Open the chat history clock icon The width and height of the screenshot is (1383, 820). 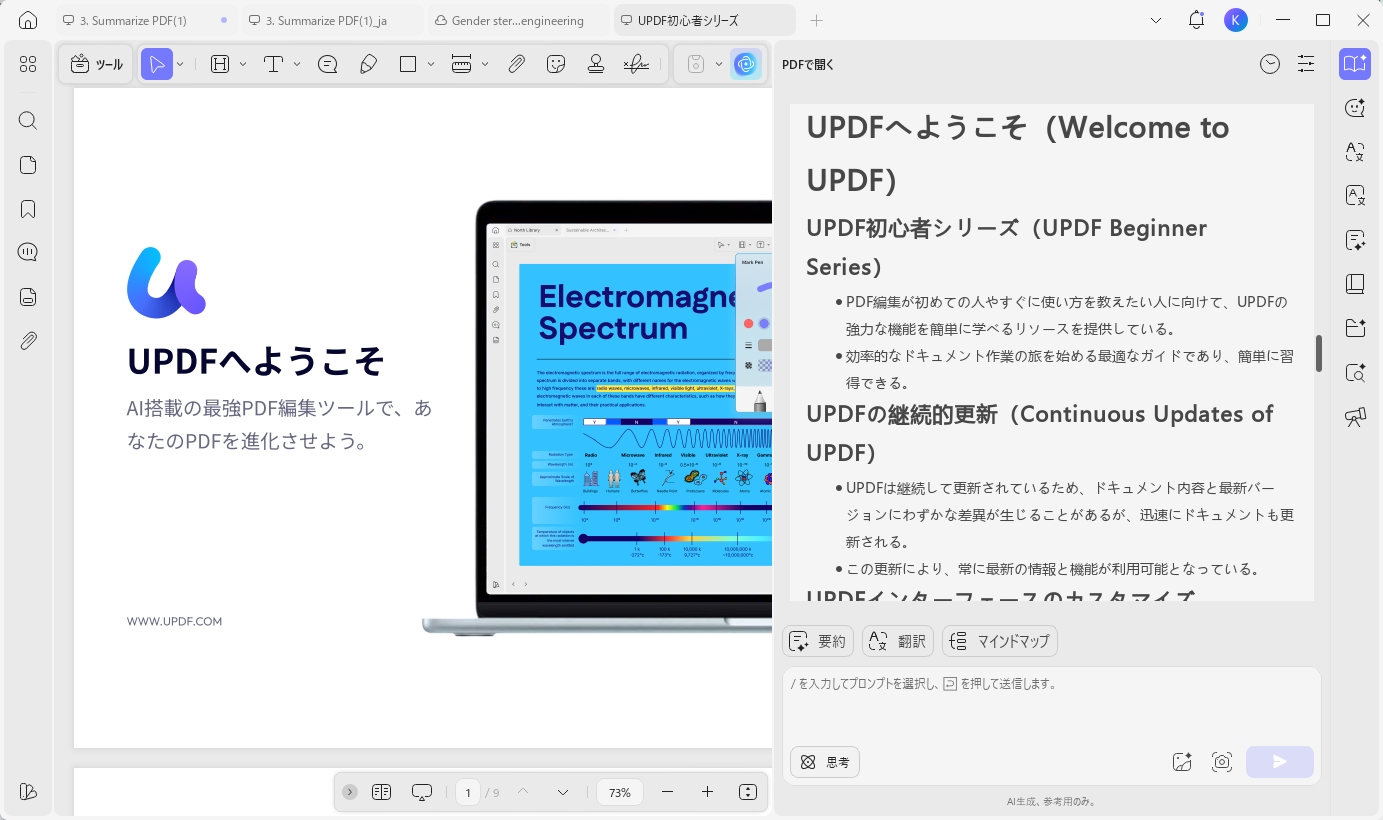coord(1270,64)
